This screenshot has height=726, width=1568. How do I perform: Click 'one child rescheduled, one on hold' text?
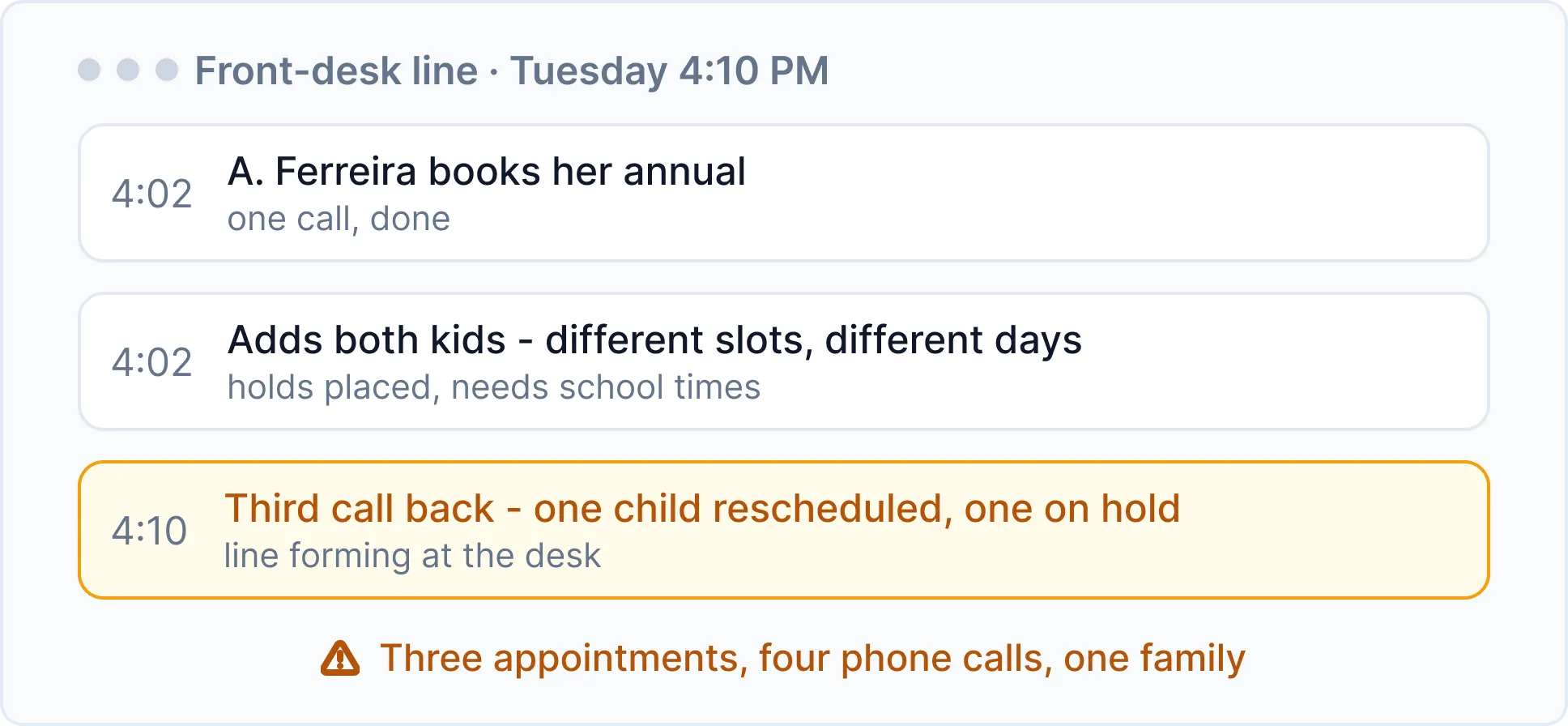coord(856,509)
